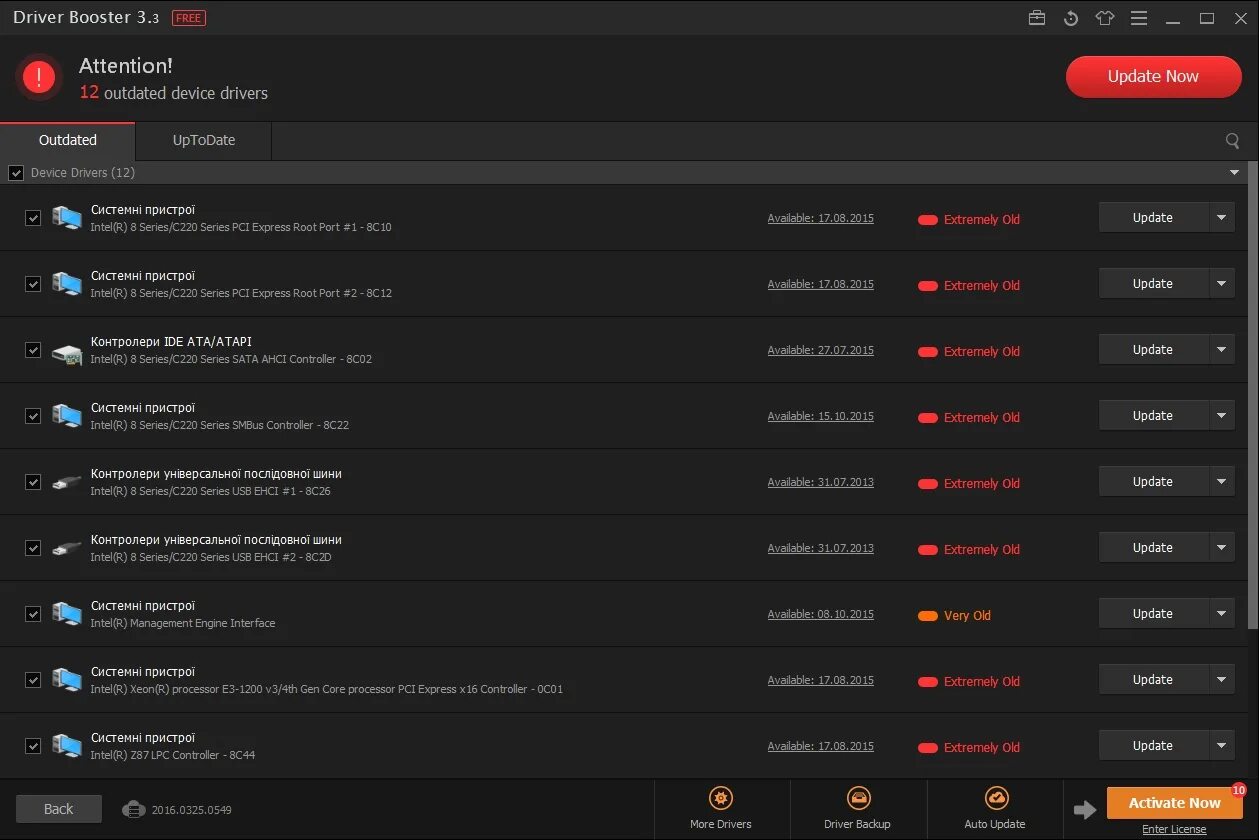Click device icon for PCI Express Root Port #1
Screen dimensions: 1259x840
click(67, 218)
